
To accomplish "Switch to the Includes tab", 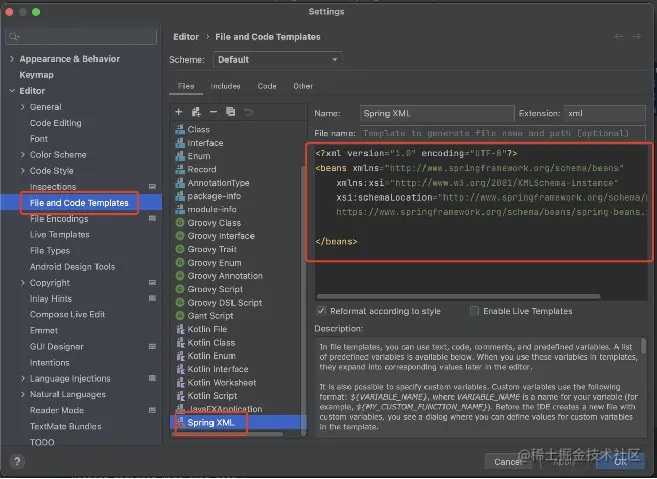I will click(225, 86).
